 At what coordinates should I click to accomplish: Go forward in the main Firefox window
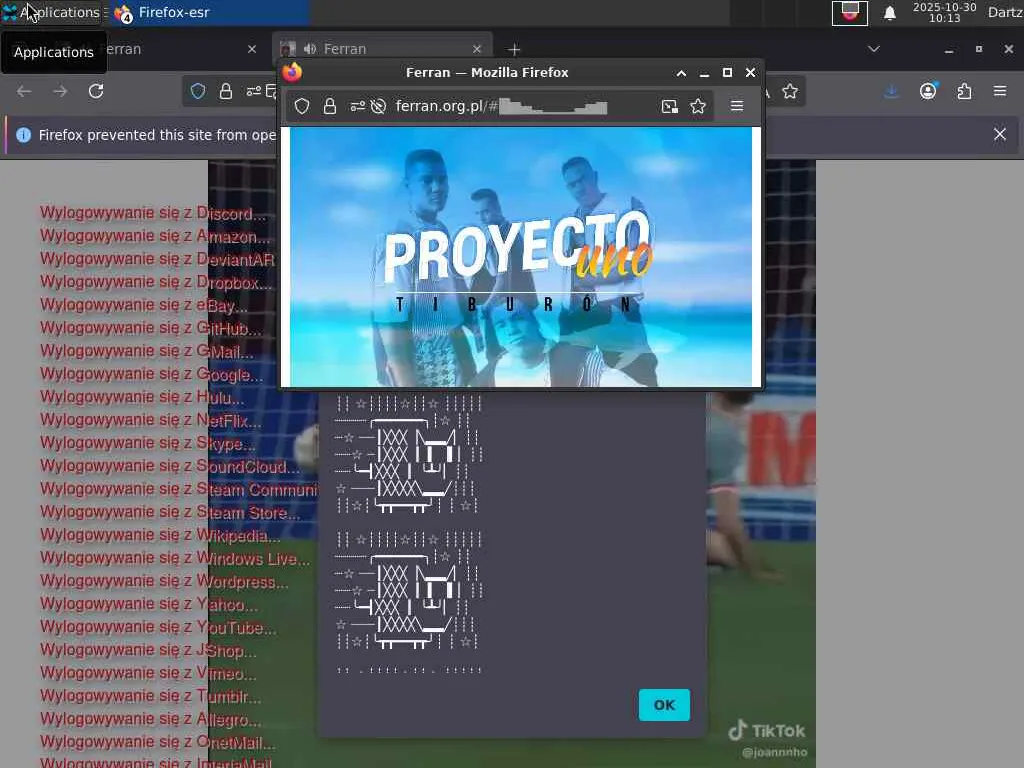(x=60, y=91)
